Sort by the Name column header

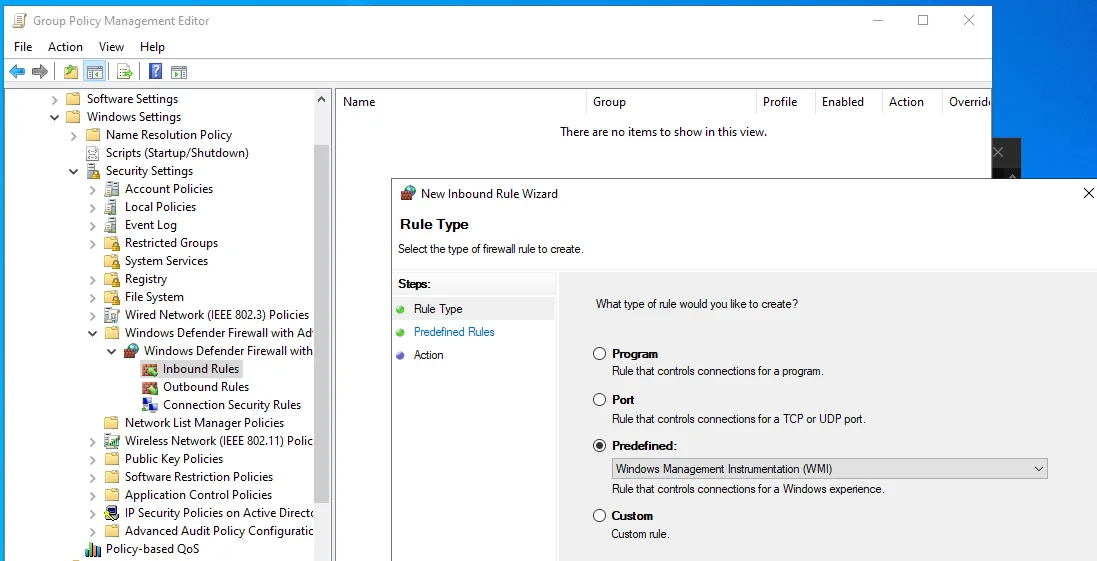(460, 102)
